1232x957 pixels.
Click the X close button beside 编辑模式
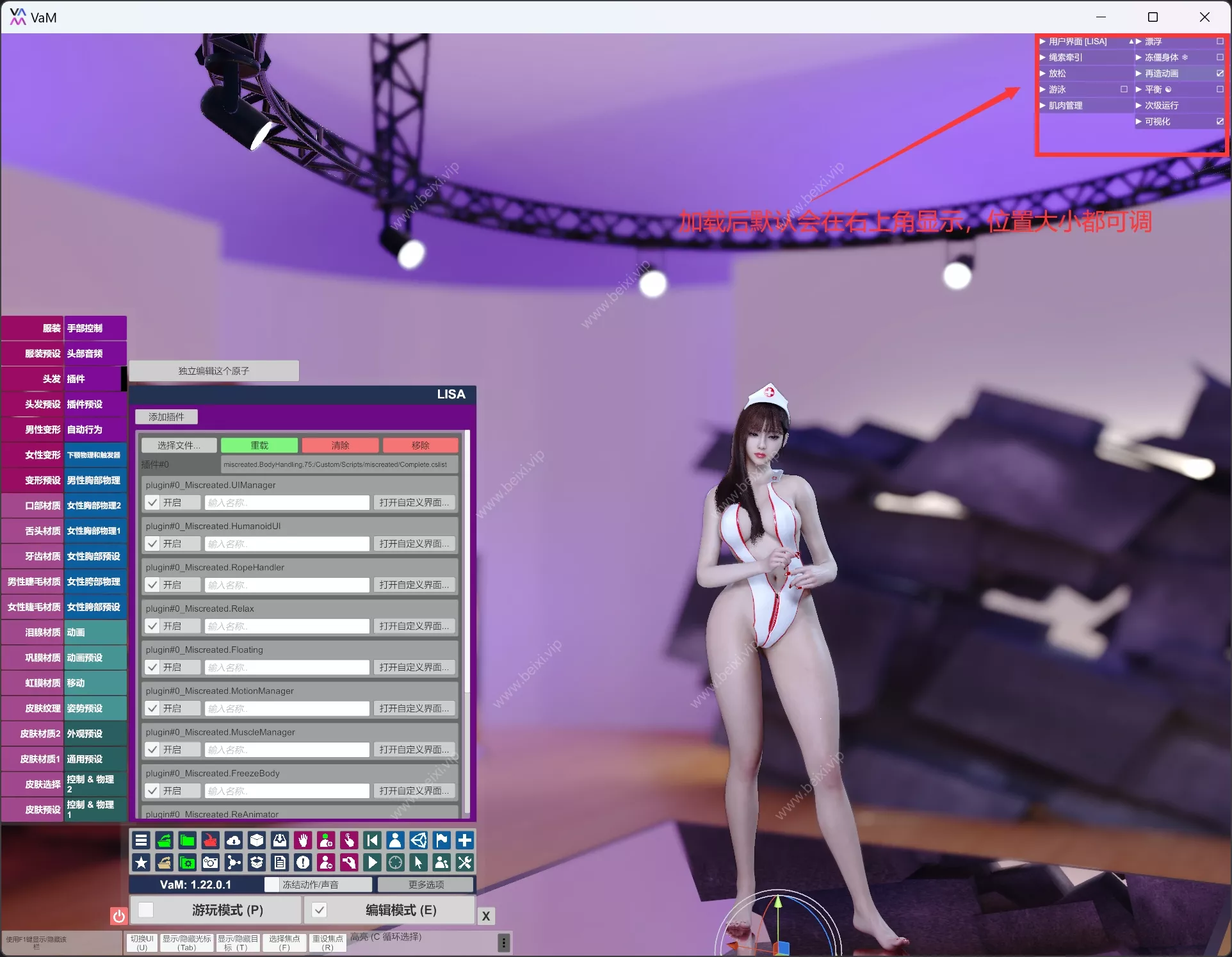pos(486,916)
